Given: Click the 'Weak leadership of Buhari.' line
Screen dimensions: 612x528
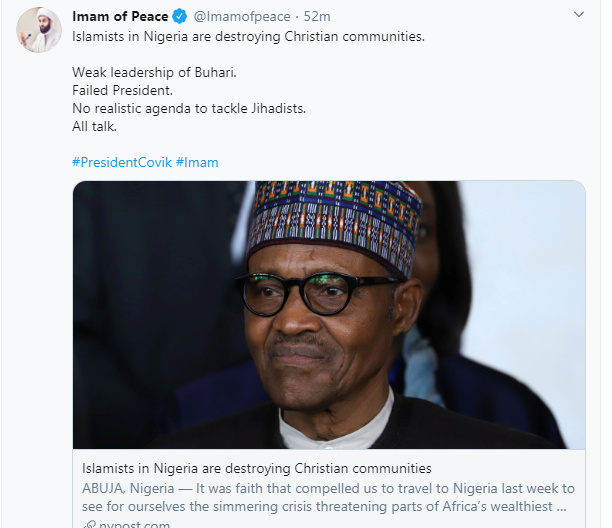Looking at the screenshot, I should tap(154, 73).
